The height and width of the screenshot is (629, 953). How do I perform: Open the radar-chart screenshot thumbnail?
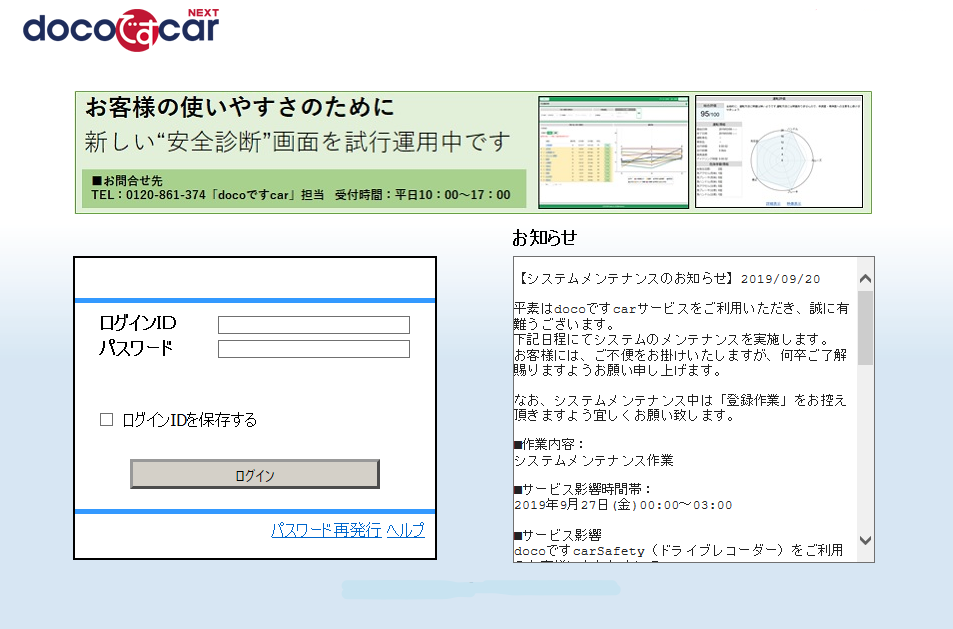779,151
